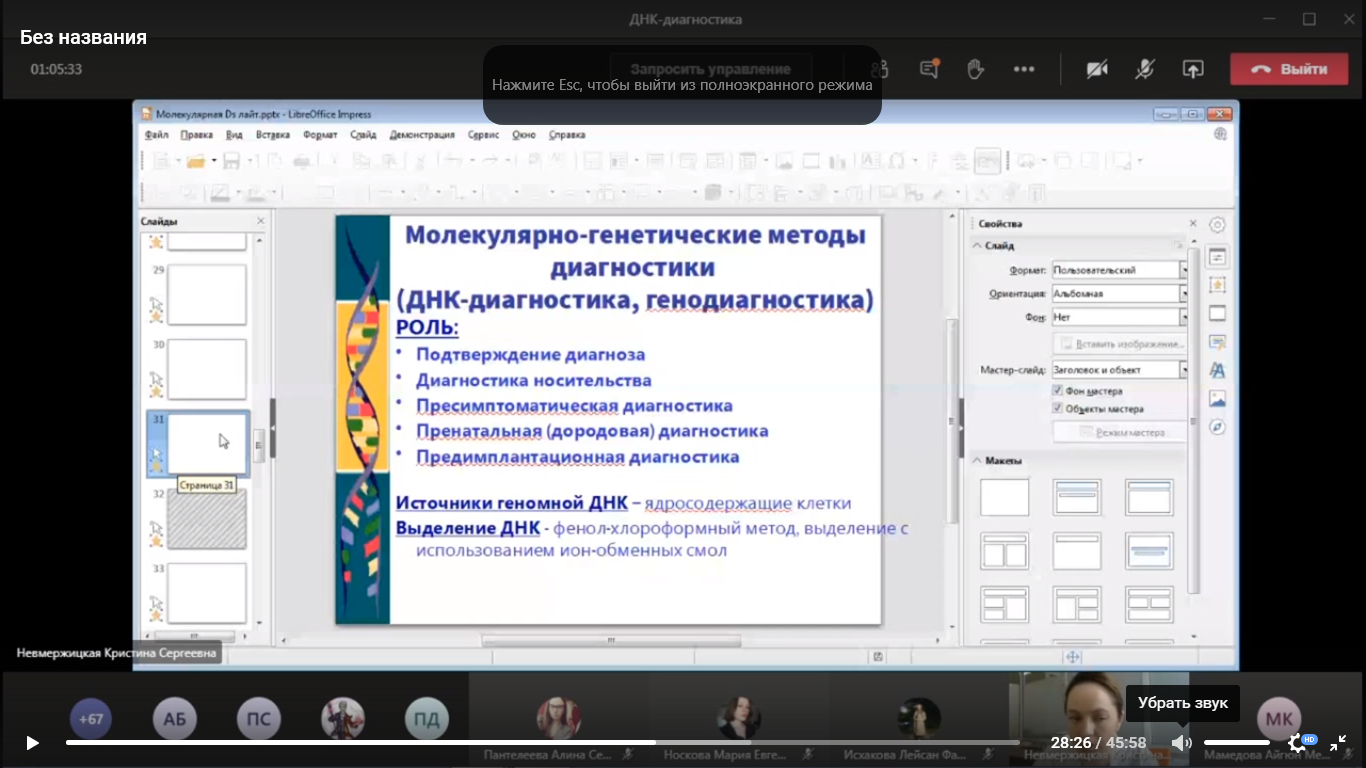
Task: Open video quality settings gear
Action: click(x=1297, y=743)
